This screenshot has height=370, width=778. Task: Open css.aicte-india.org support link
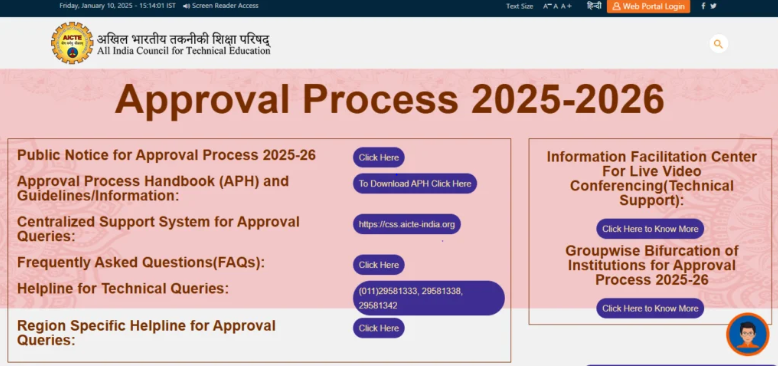point(407,224)
